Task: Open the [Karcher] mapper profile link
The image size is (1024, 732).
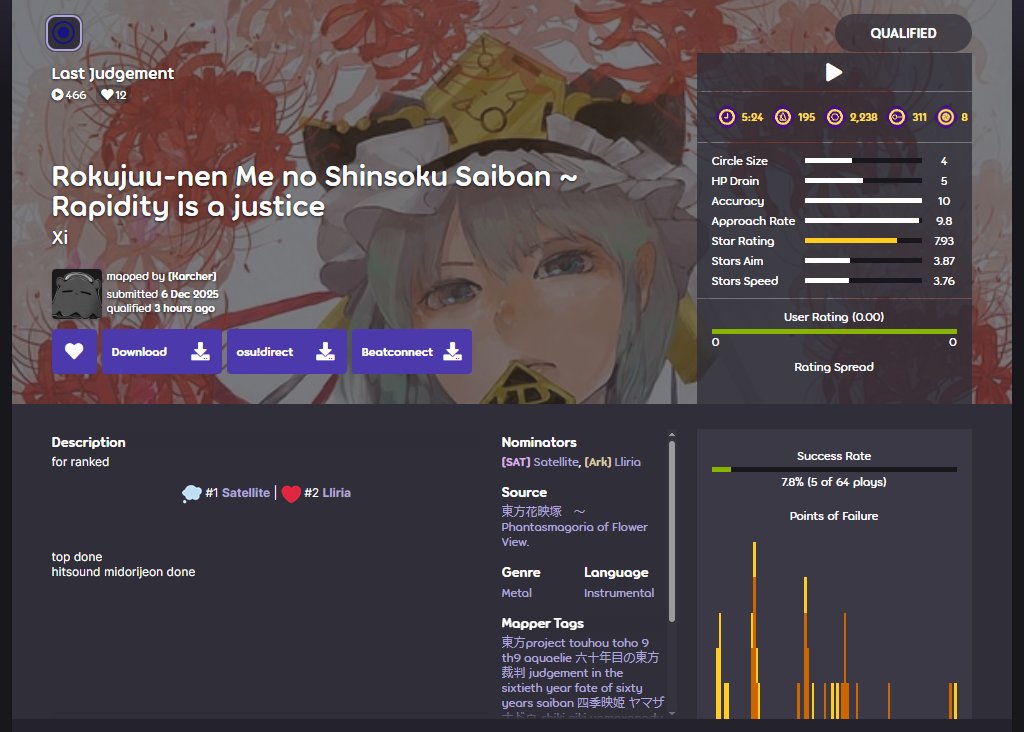Action: (192, 276)
